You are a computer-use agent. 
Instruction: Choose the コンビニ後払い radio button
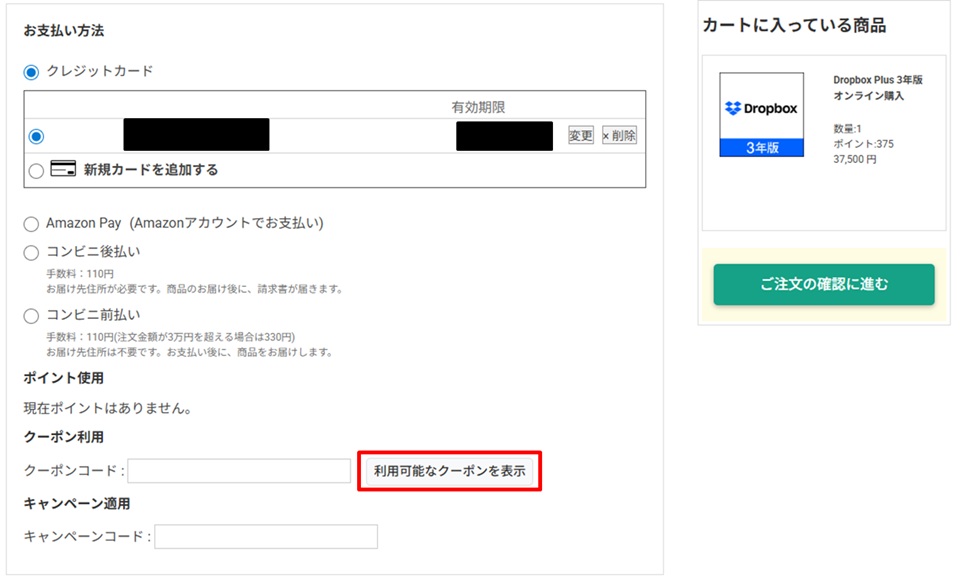[x=31, y=252]
